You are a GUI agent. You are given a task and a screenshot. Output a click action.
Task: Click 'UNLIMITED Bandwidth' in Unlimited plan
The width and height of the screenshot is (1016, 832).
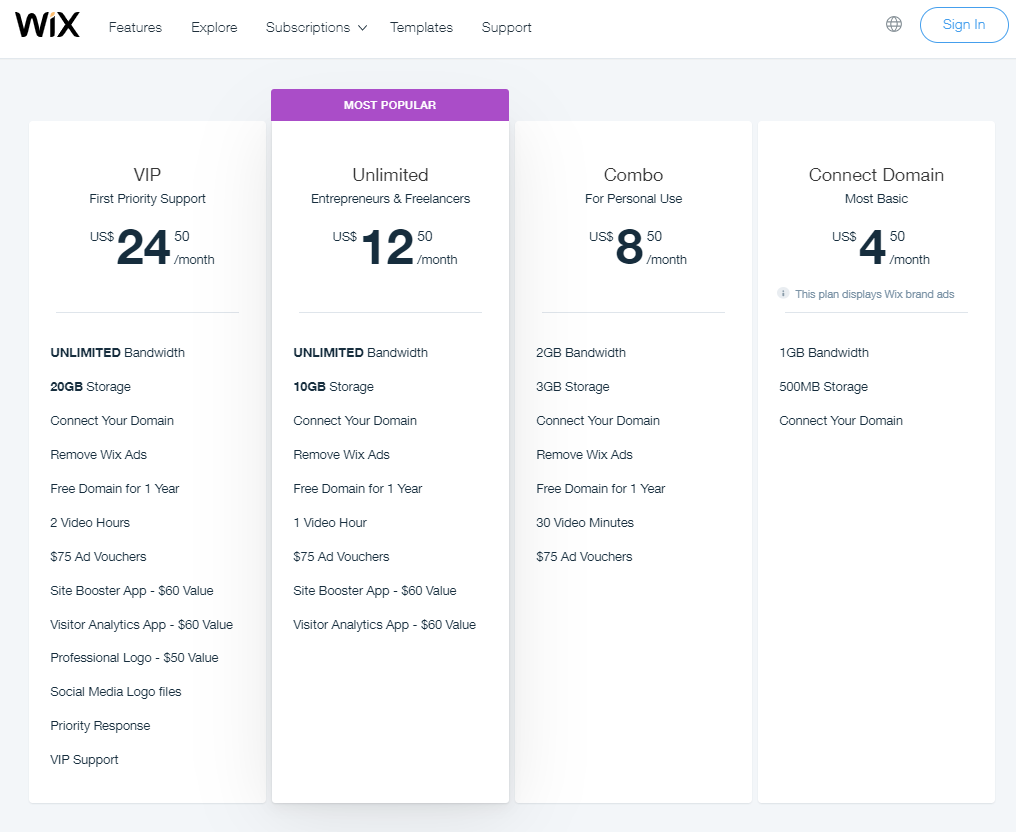click(x=360, y=352)
